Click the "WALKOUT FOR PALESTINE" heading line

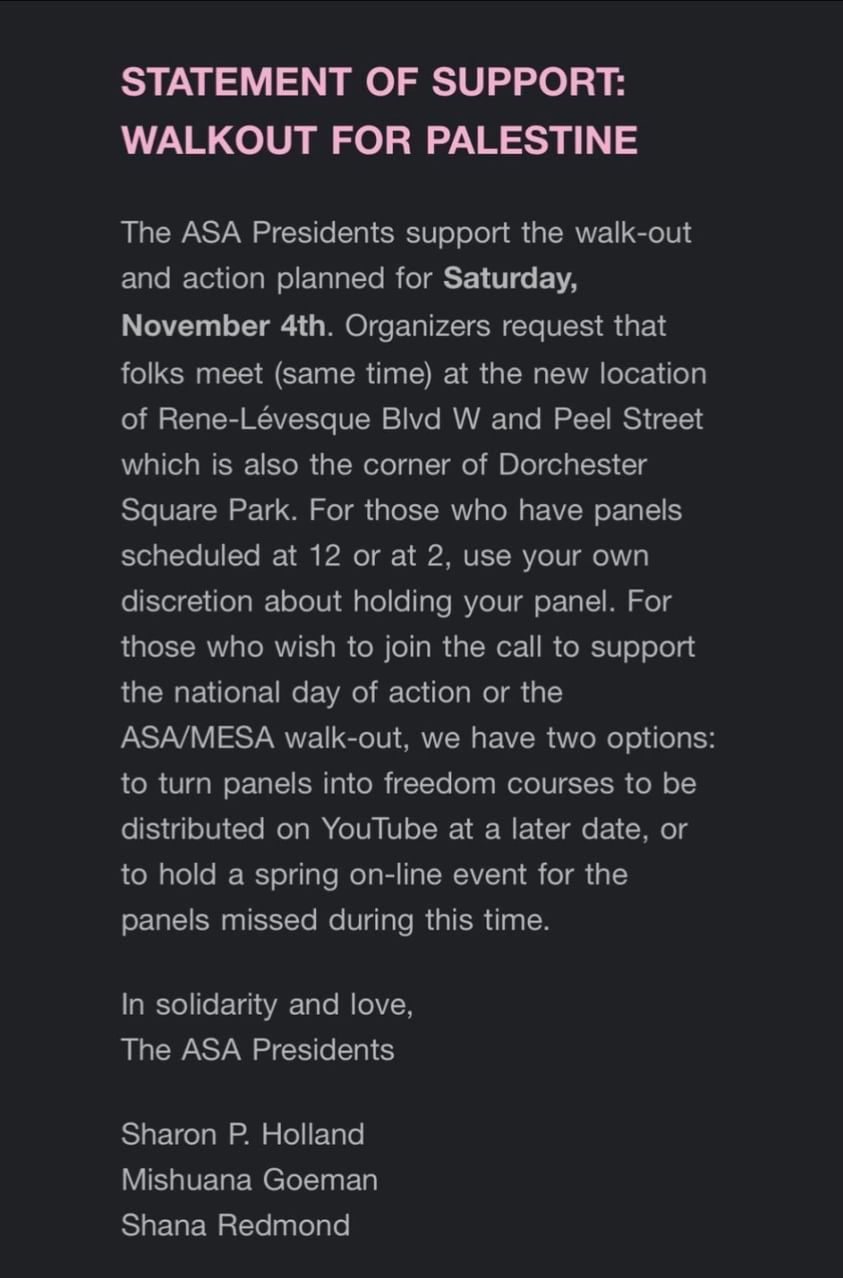tap(379, 140)
